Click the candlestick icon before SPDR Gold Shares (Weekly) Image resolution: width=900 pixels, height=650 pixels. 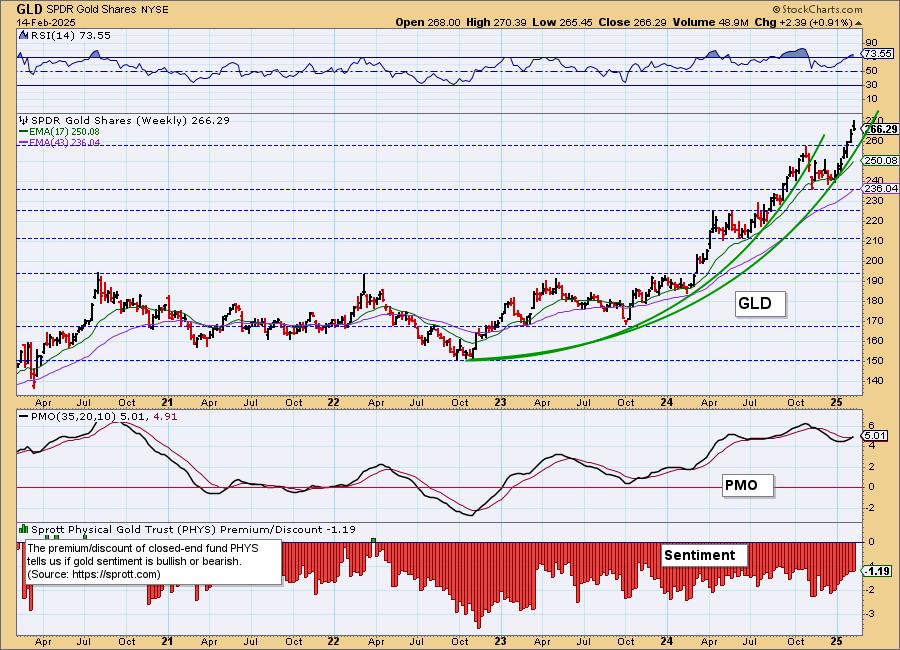(24, 120)
